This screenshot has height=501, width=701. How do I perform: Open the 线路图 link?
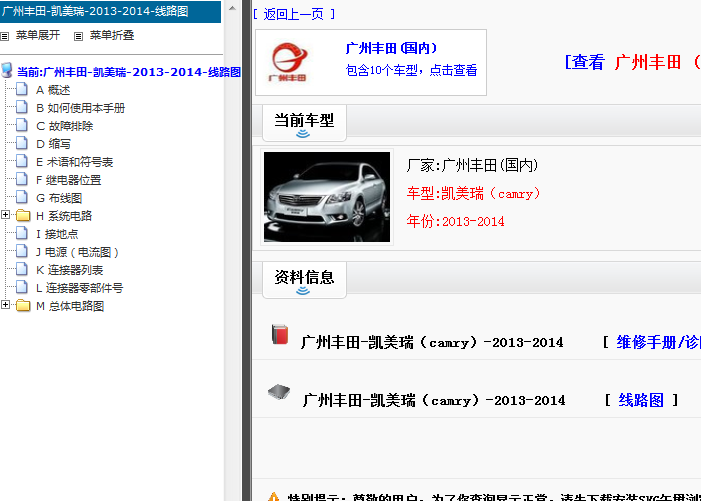(641, 400)
